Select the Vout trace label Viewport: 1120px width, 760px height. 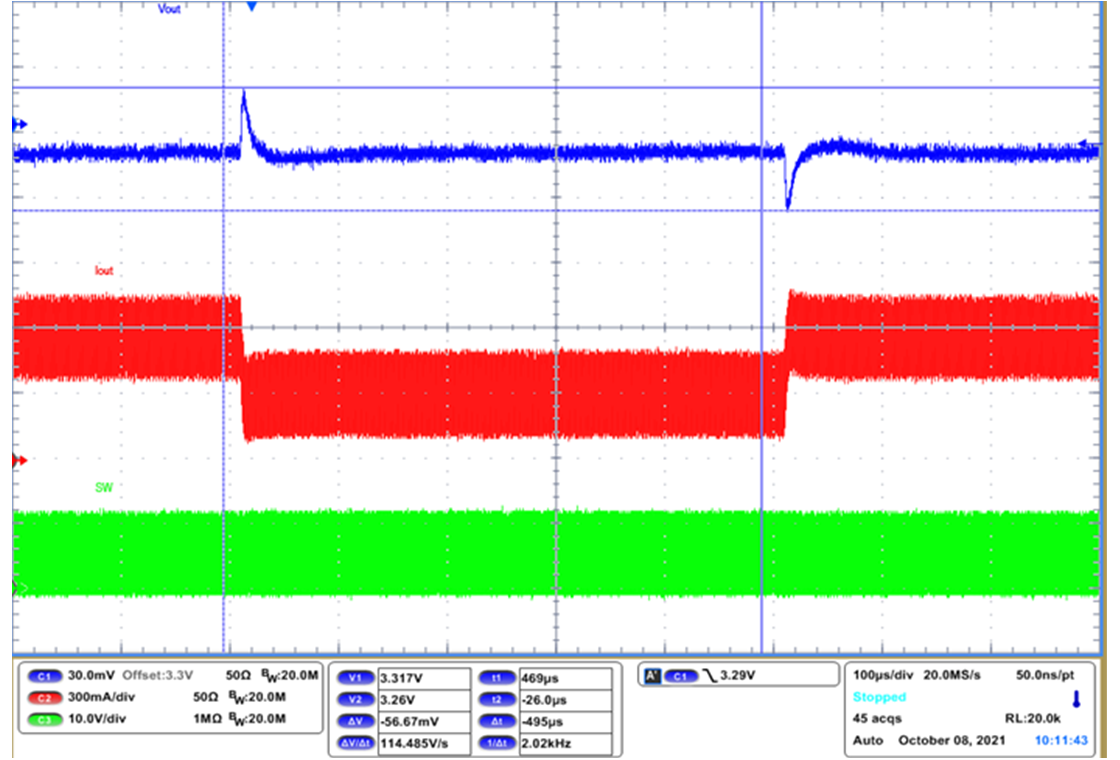[x=168, y=9]
